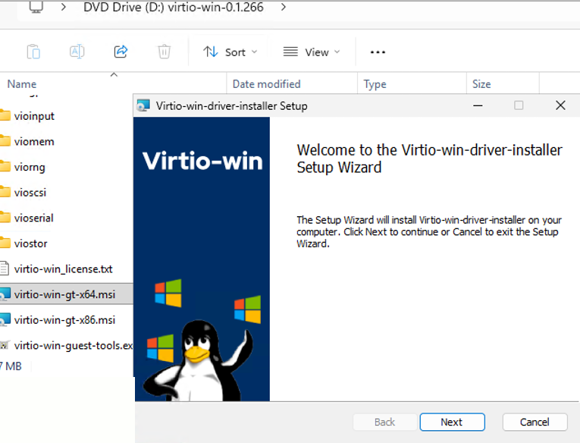This screenshot has height=443, width=580.
Task: Close the Virtio-win setup window
Action: tap(560, 105)
